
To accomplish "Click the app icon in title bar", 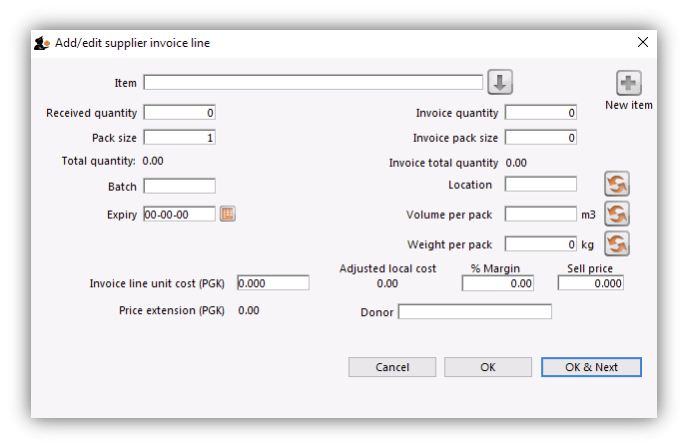I will (42, 43).
